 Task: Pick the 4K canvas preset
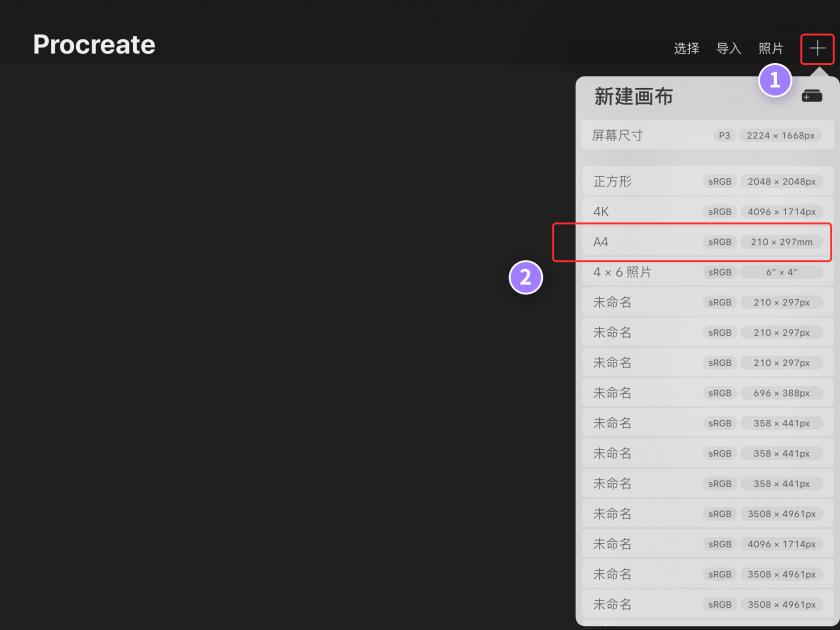pyautogui.click(x=707, y=212)
